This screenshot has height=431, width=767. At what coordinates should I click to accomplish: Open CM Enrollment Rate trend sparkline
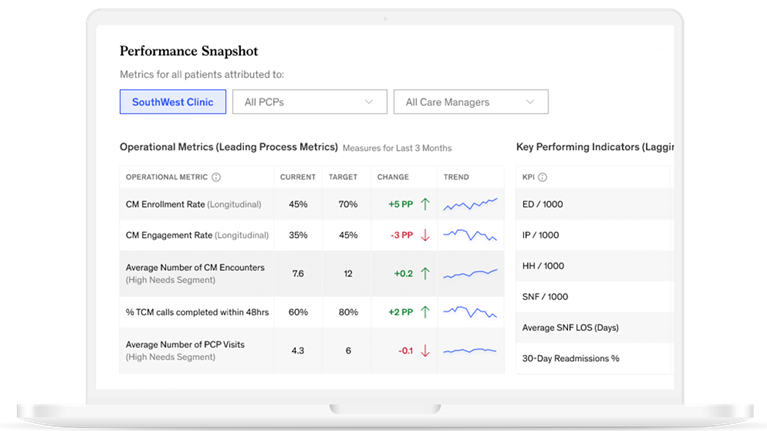470,204
